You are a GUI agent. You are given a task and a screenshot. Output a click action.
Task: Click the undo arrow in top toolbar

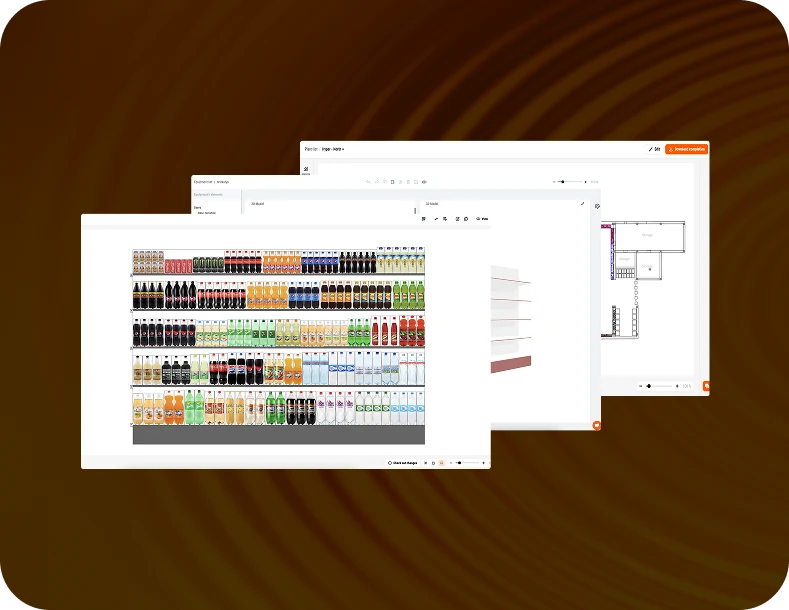pyautogui.click(x=367, y=182)
